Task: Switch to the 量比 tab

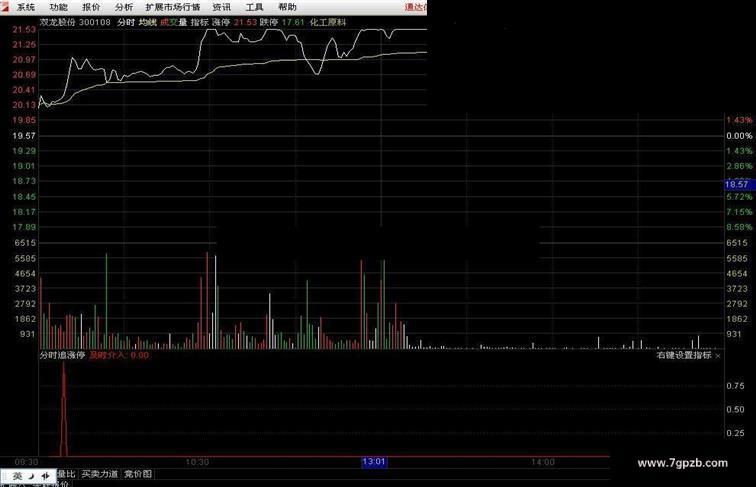Action: click(66, 474)
